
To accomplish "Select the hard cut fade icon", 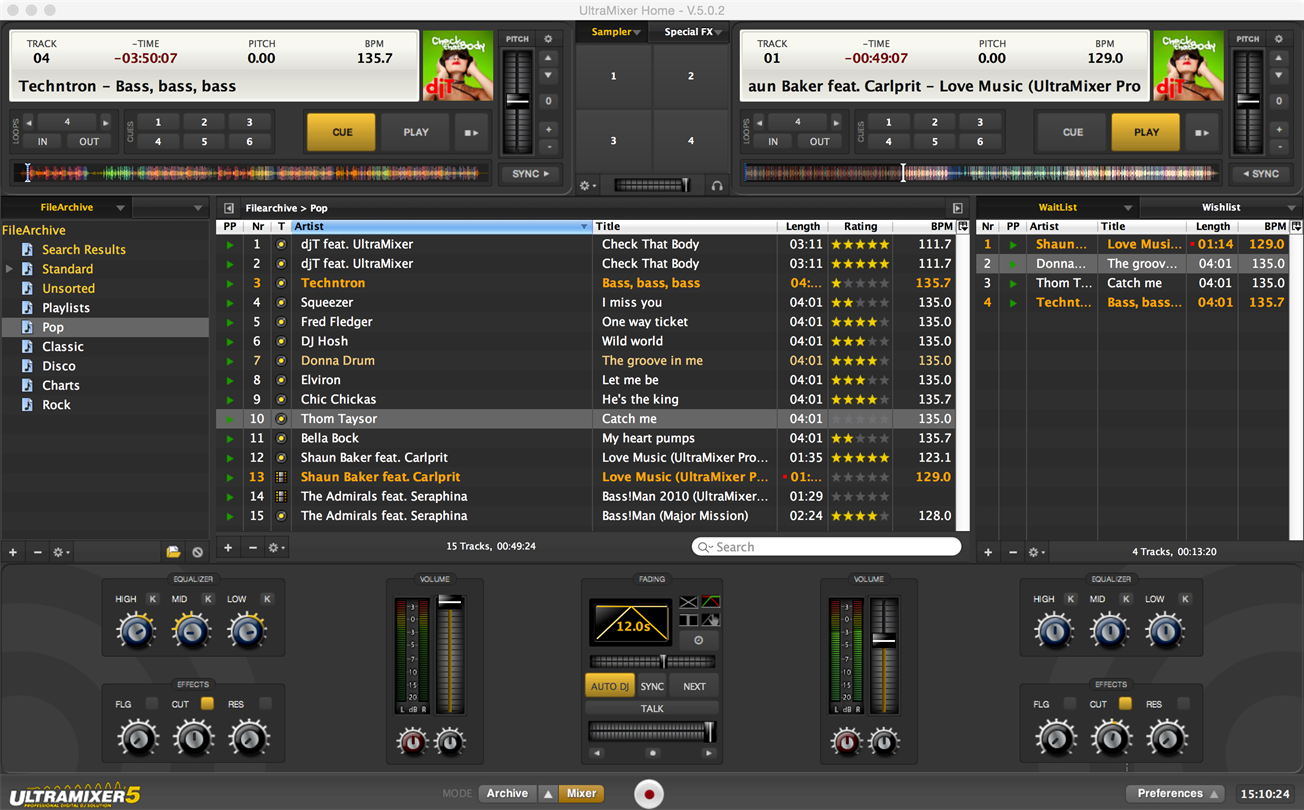I will pos(689,619).
